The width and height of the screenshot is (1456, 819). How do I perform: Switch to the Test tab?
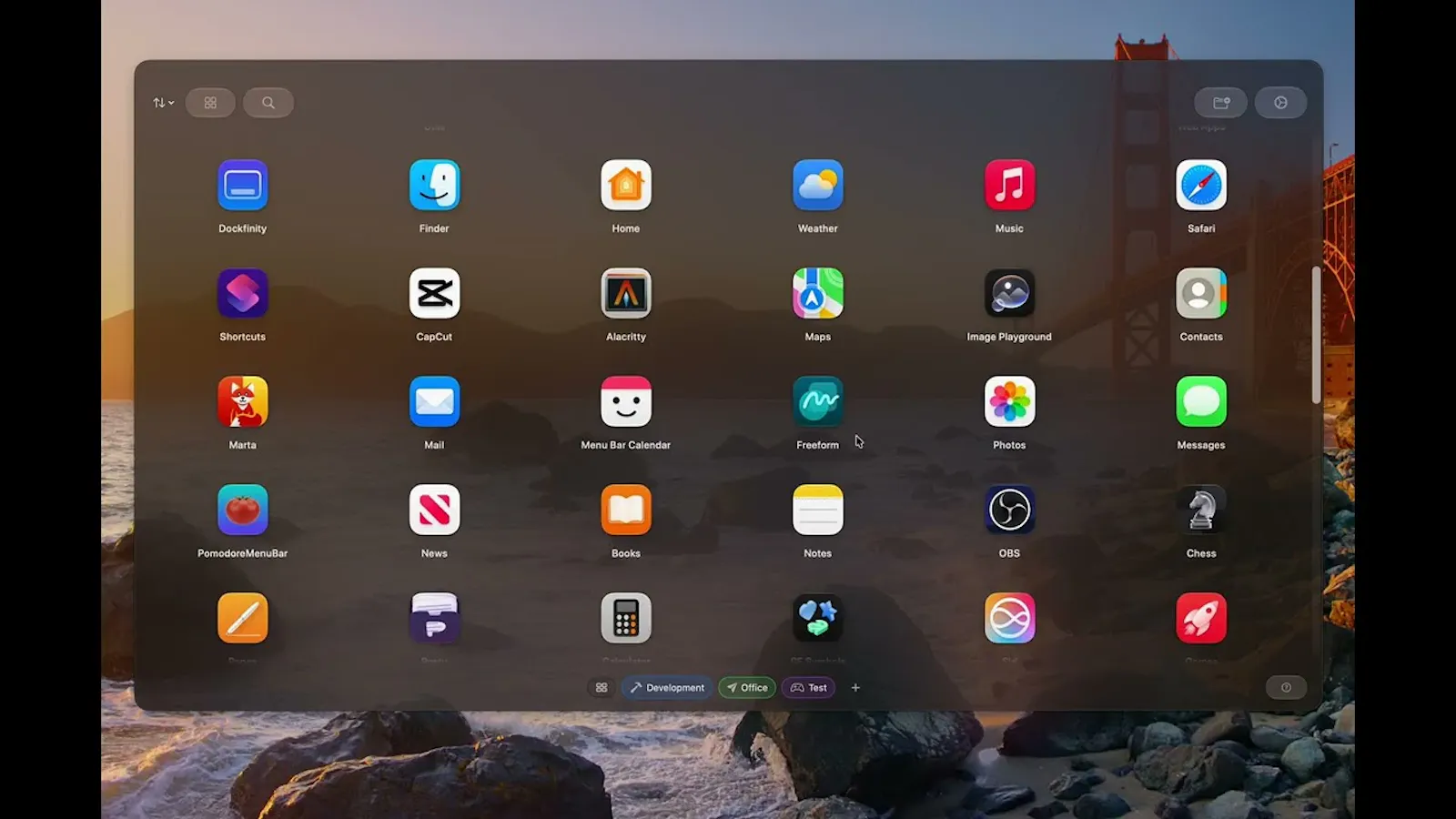[x=808, y=688]
